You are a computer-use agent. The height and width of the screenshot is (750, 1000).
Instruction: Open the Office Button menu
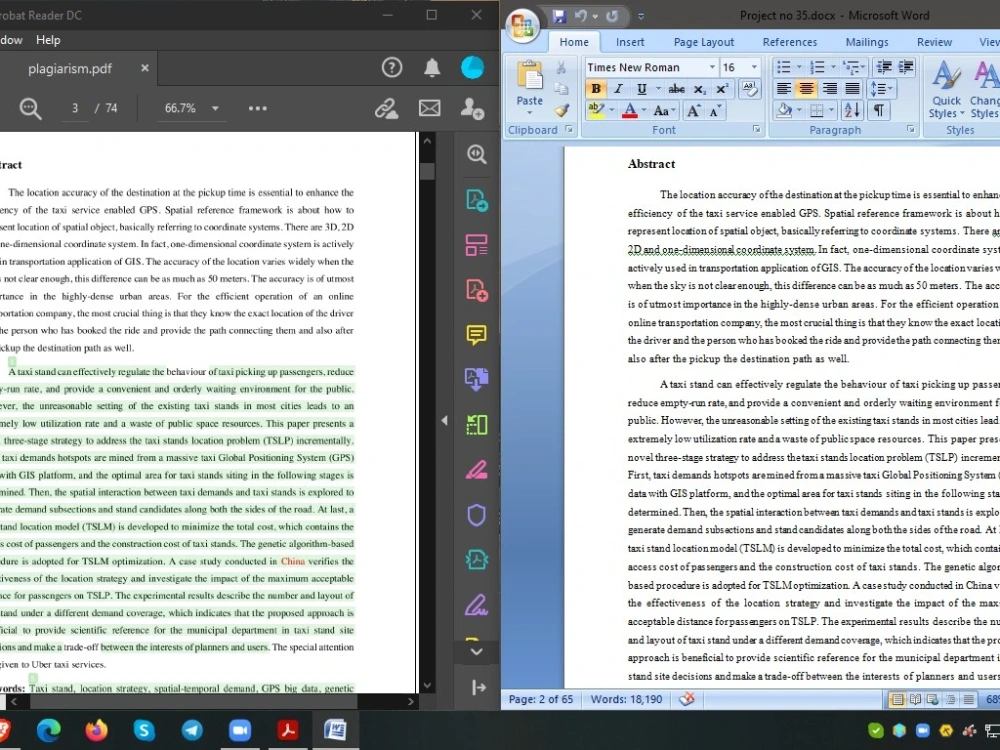522,26
